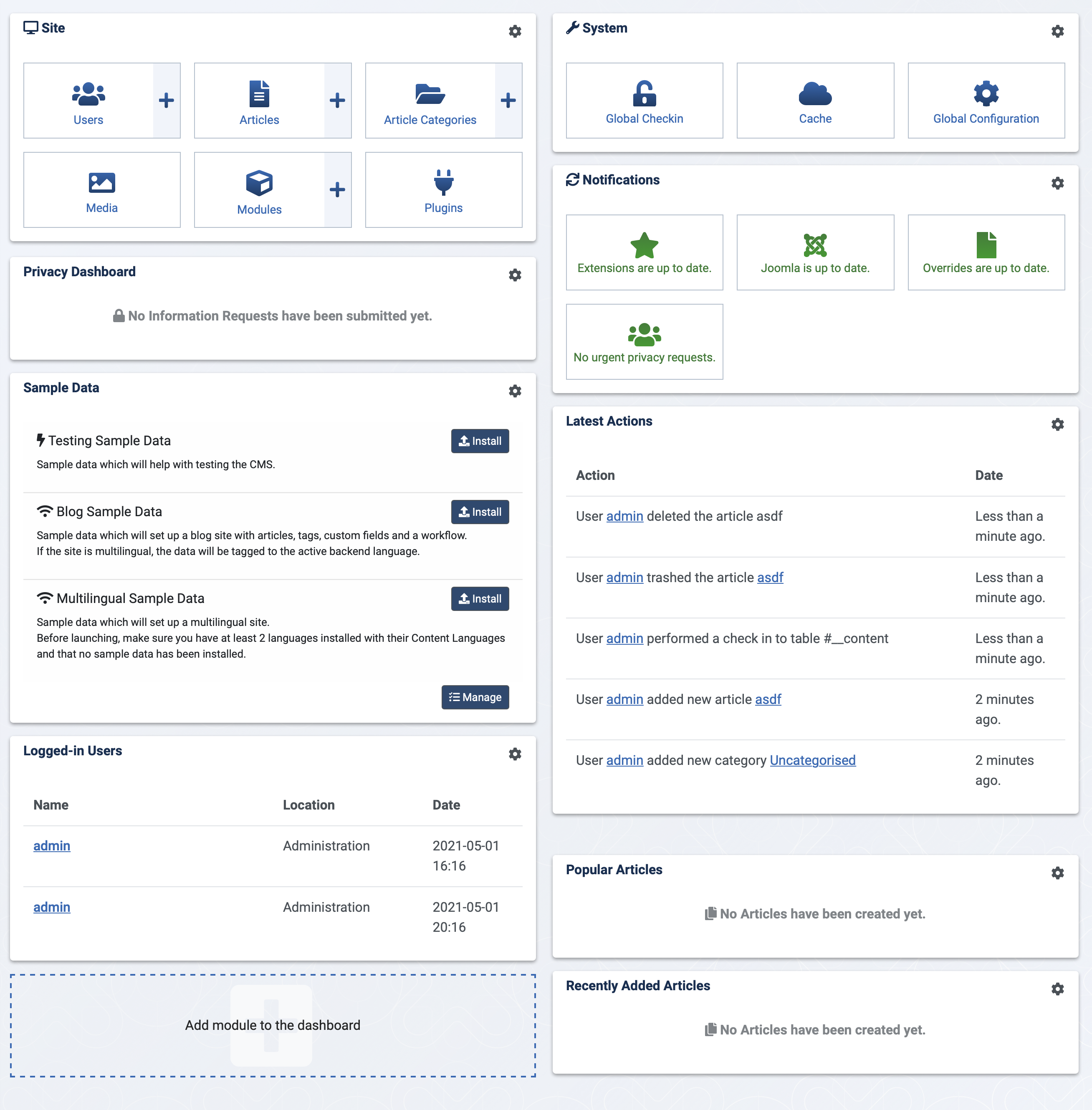Viewport: 1092px width, 1110px height.
Task: Open Site module settings gear
Action: click(x=515, y=31)
